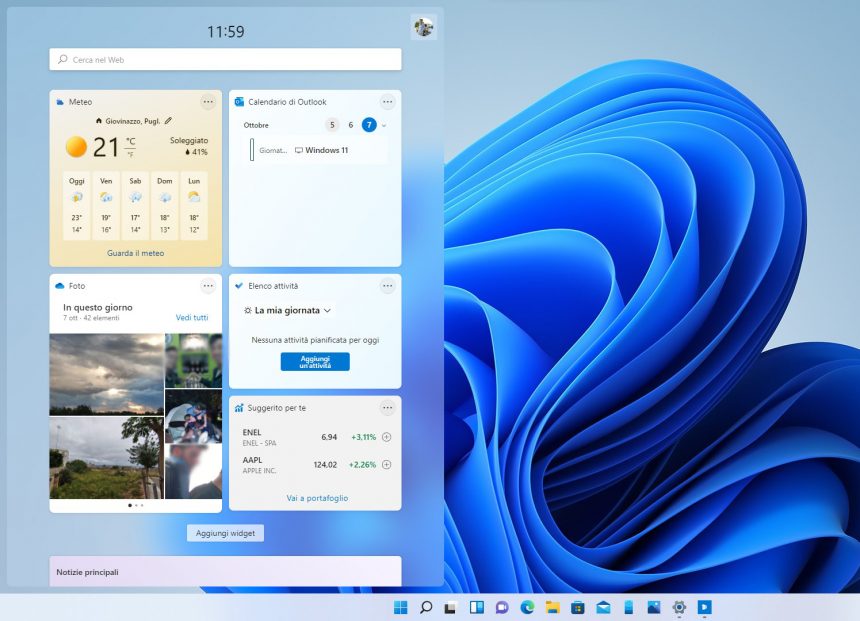Open Microsoft Edge from the taskbar
This screenshot has width=860, height=621.
pos(528,607)
